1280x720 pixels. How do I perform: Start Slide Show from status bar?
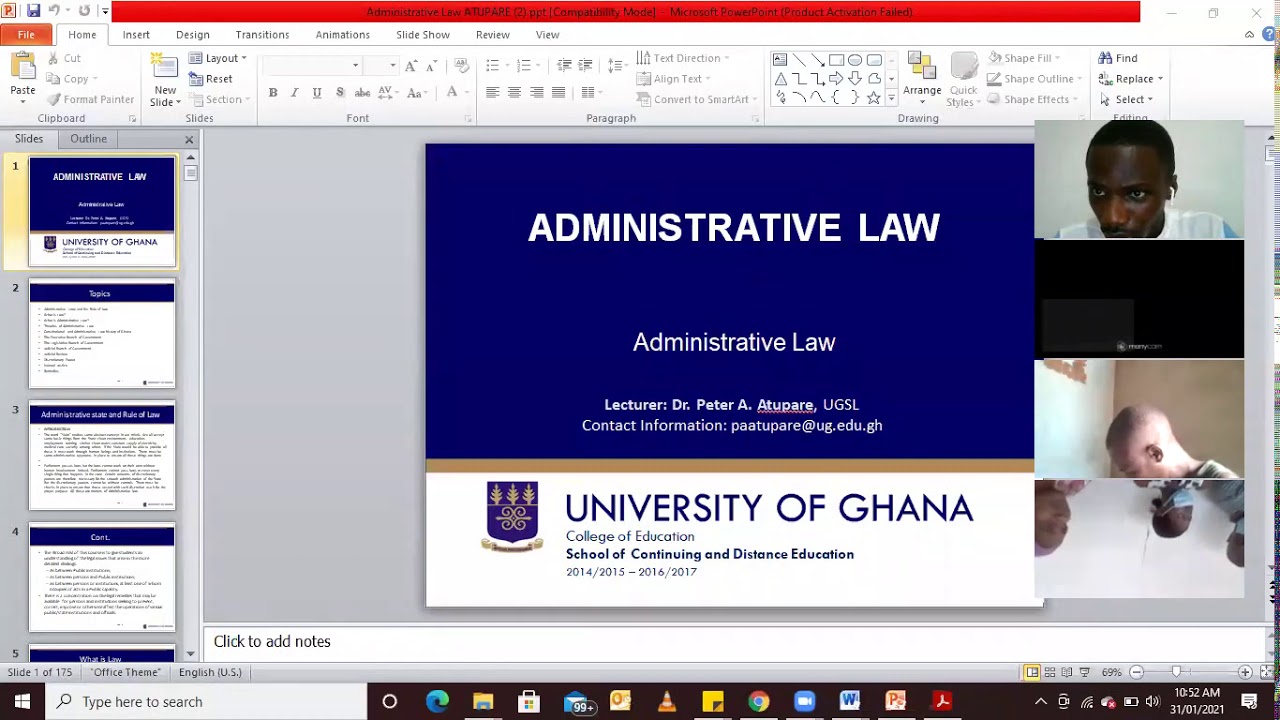click(x=1085, y=672)
